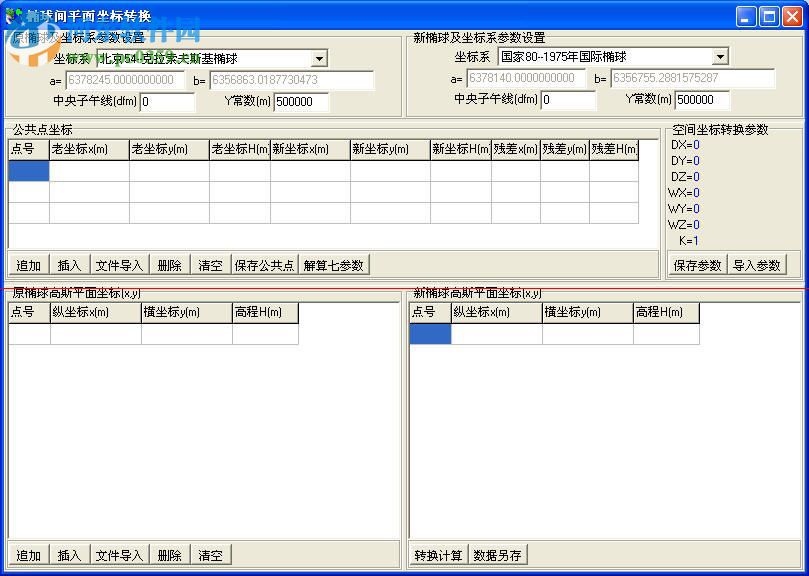Click the 保存公共点 button
This screenshot has width=809, height=576.
[x=264, y=265]
